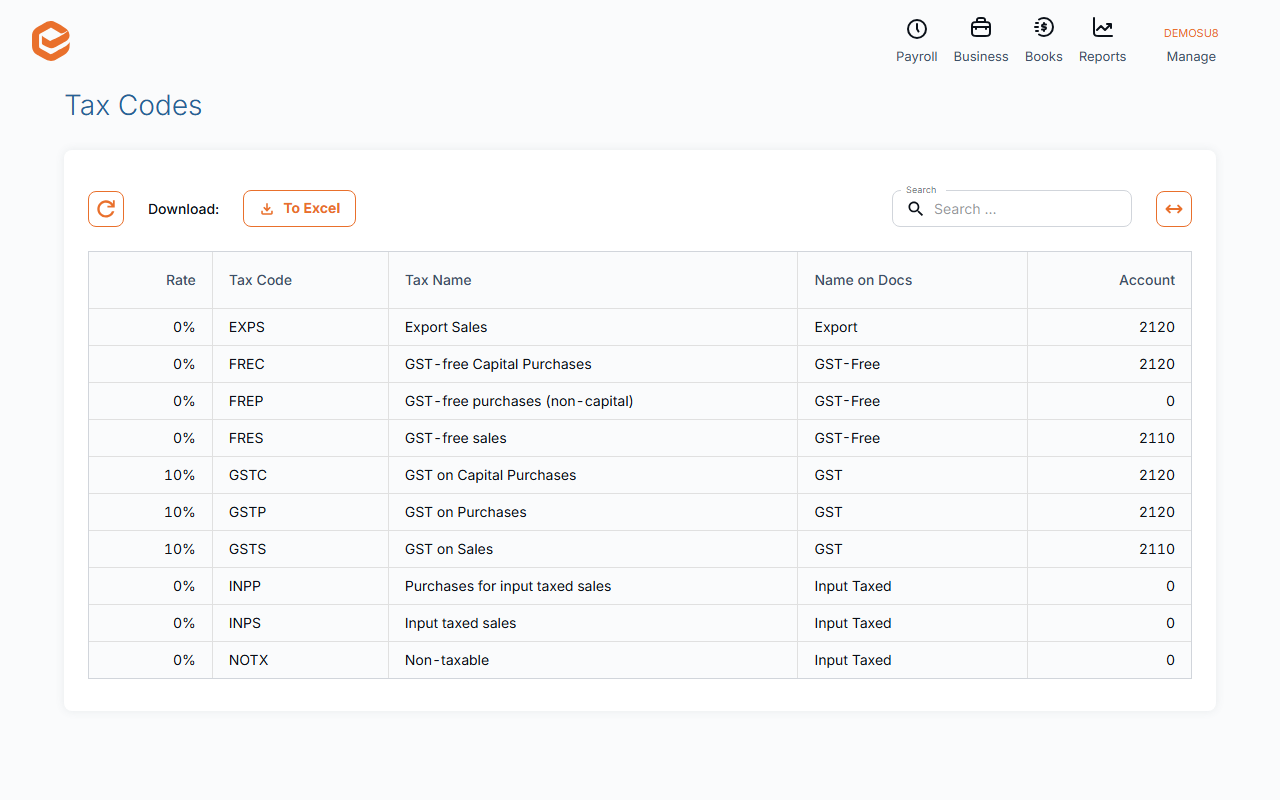Open the Books dollar icon menu
Image resolution: width=1280 pixels, height=800 pixels.
1043,42
